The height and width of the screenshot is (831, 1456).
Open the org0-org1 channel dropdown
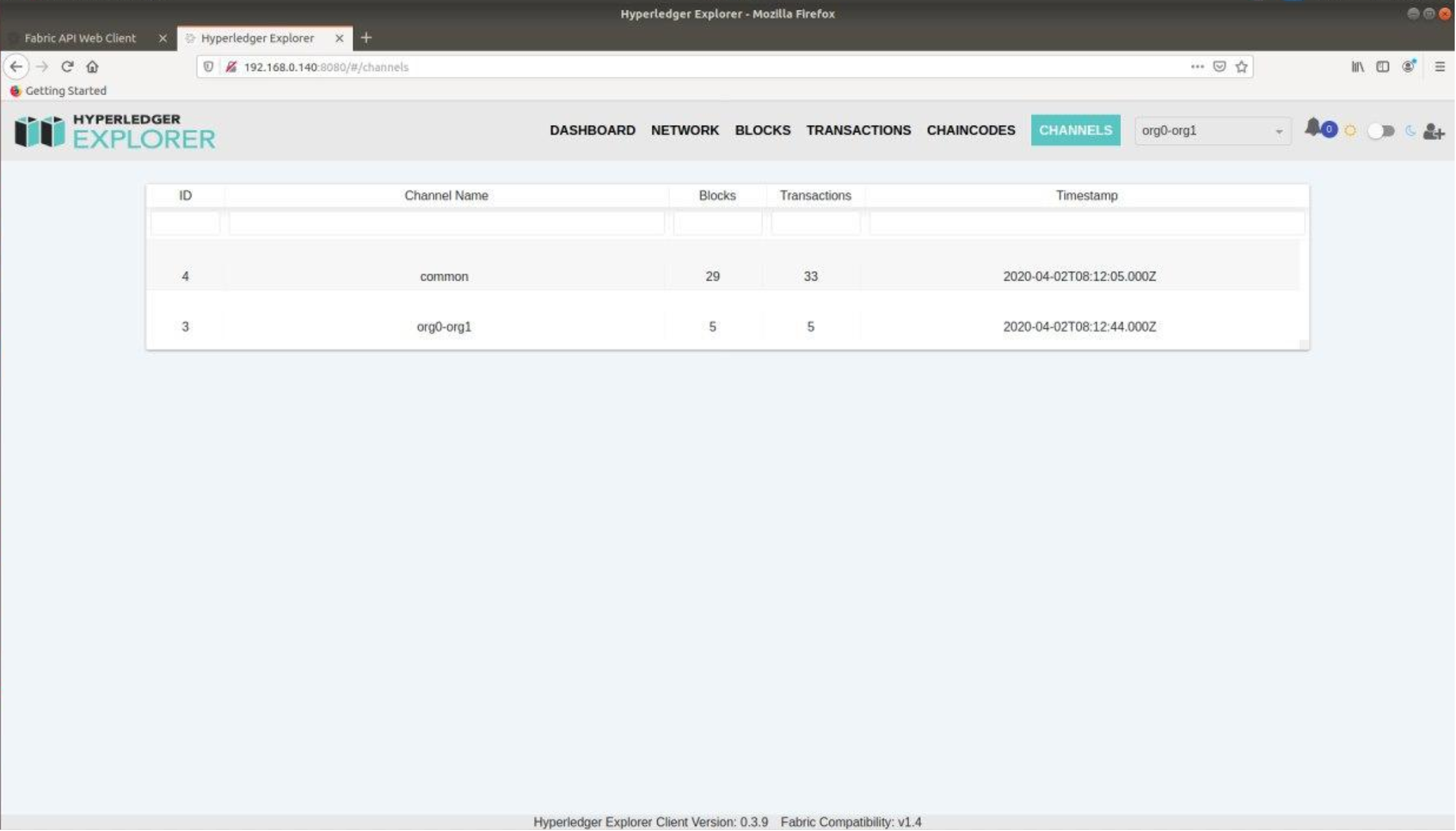point(1212,131)
